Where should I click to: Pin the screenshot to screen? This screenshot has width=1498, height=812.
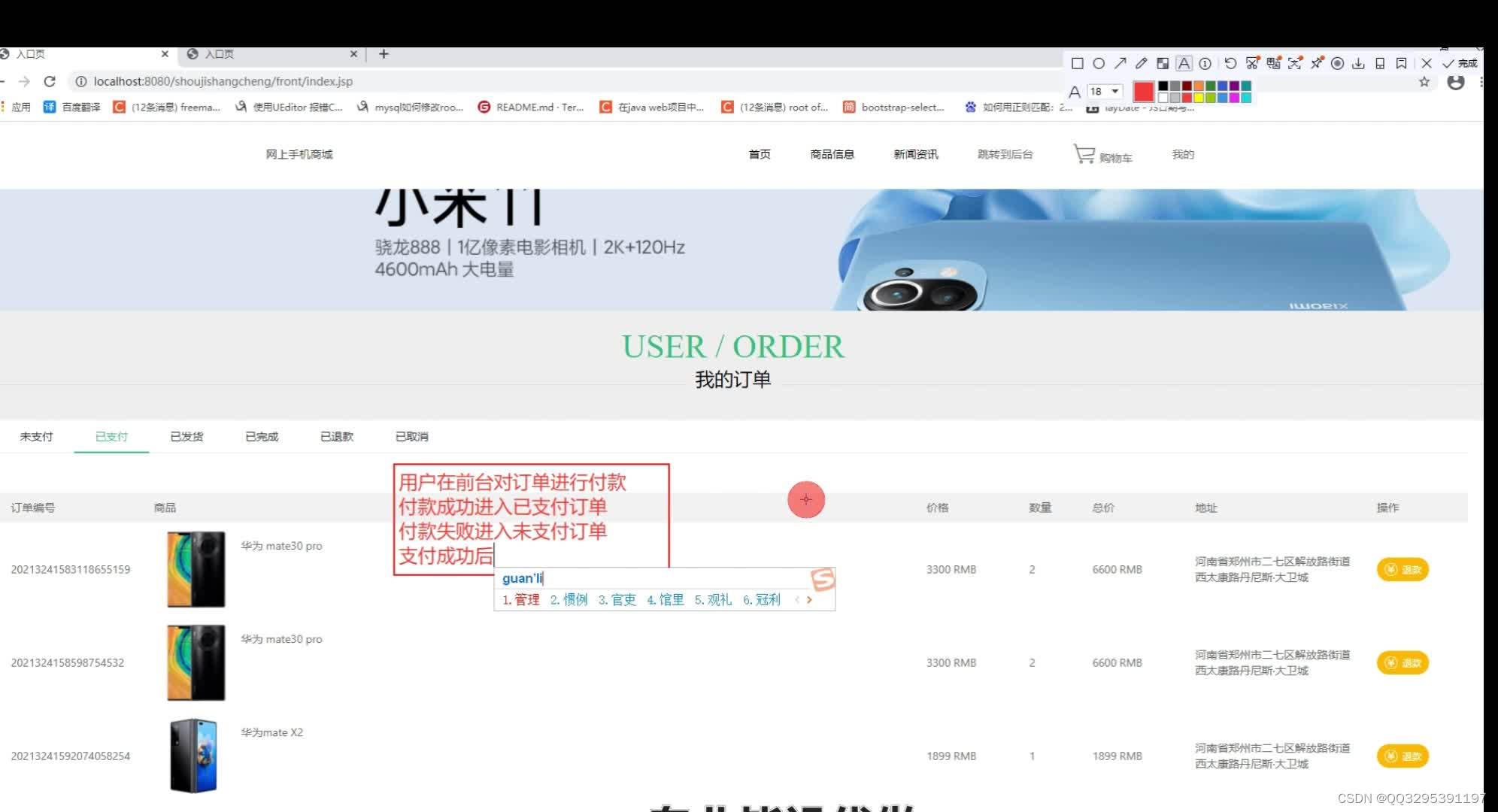(1316, 63)
